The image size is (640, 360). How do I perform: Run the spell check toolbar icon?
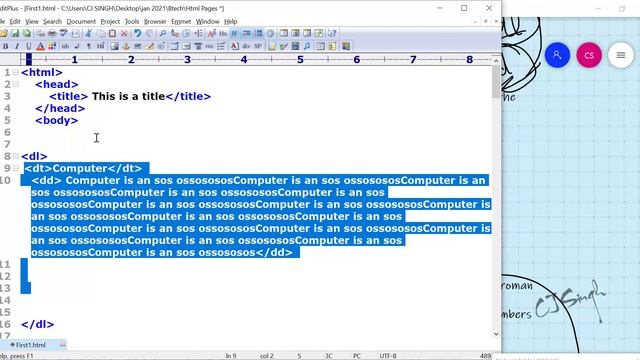coord(64,33)
